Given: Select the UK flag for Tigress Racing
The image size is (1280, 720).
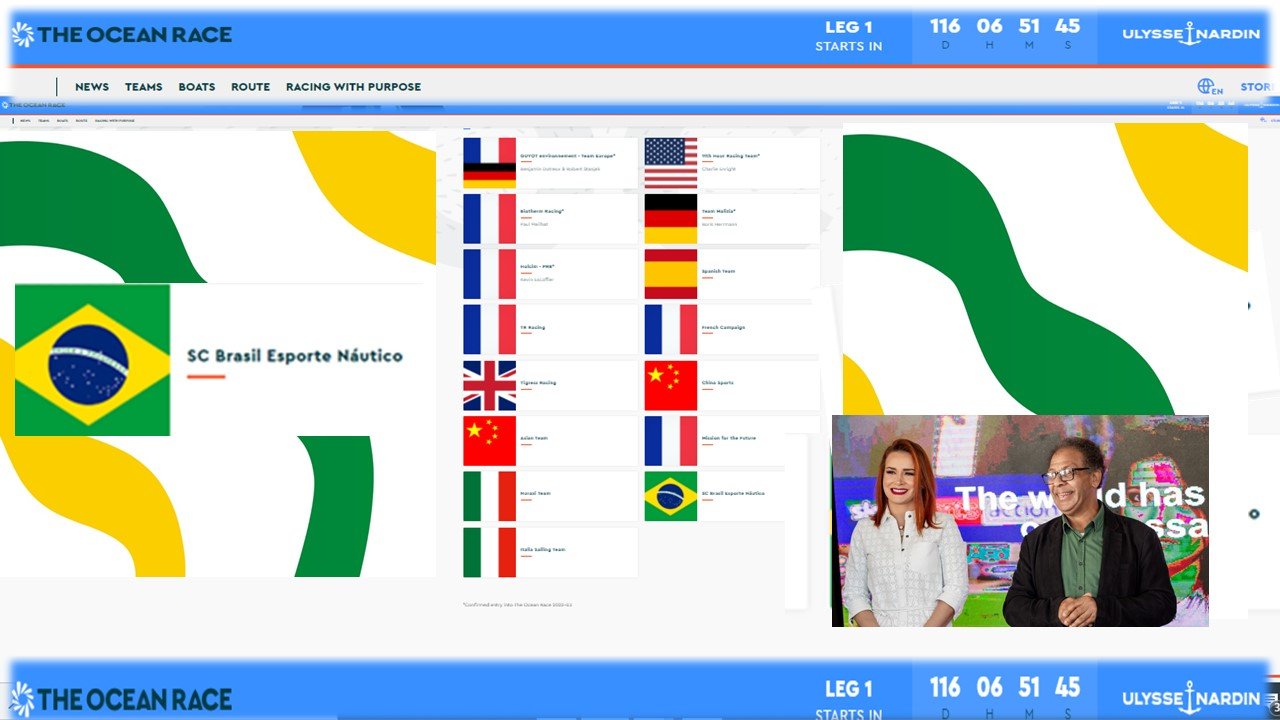Looking at the screenshot, I should click(x=489, y=385).
